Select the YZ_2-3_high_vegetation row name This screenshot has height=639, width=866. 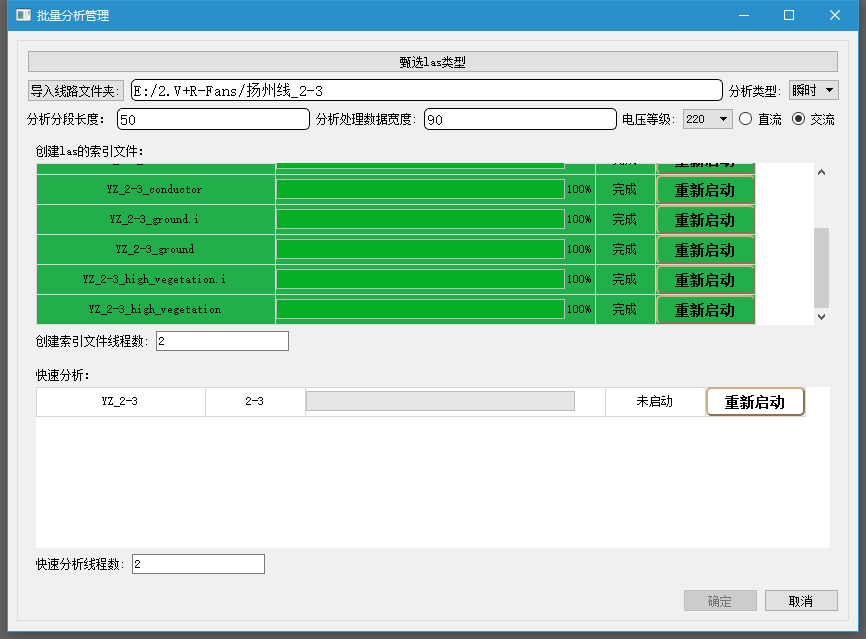(x=155, y=309)
